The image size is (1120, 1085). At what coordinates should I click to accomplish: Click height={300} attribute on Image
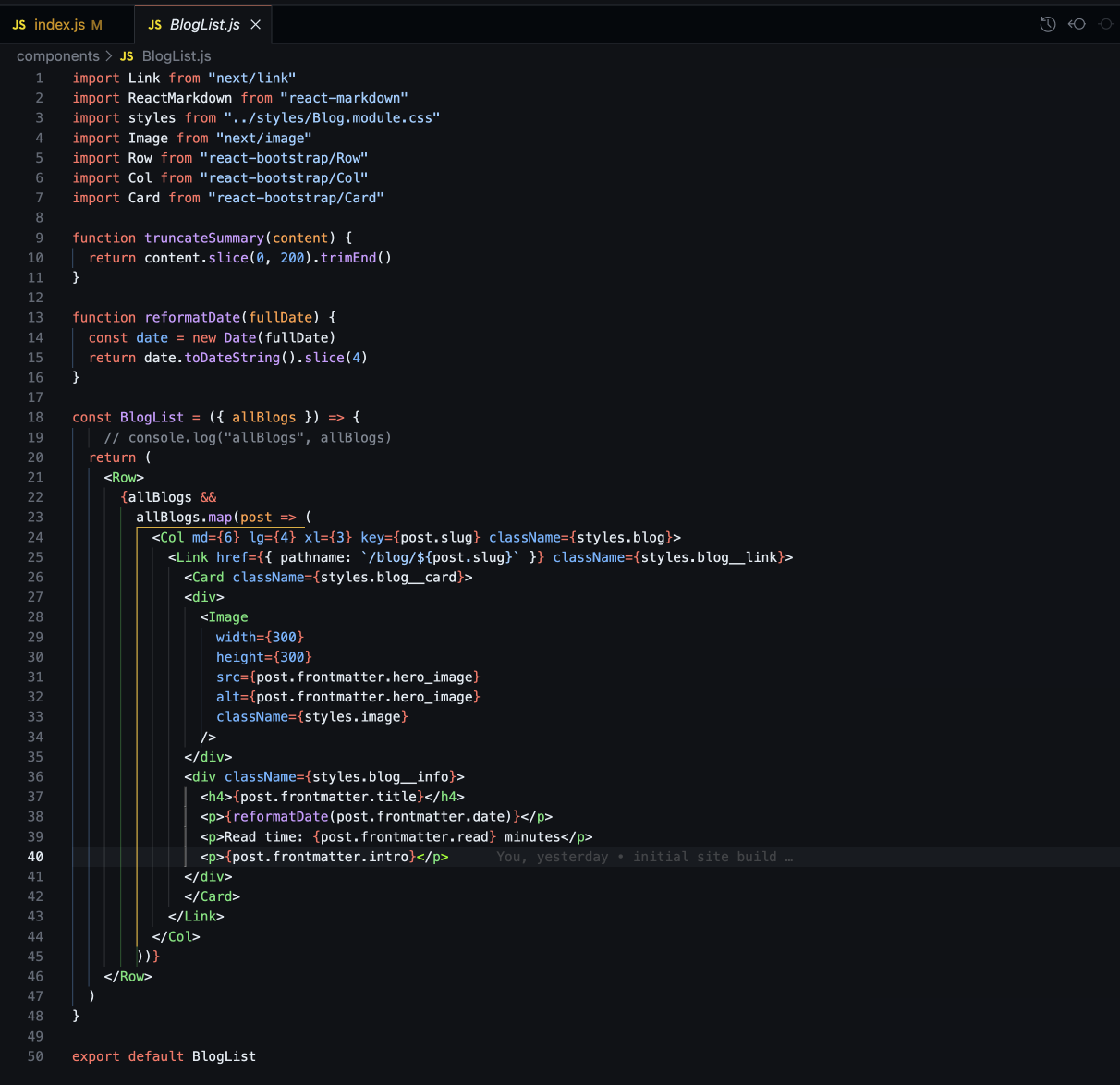pos(264,657)
